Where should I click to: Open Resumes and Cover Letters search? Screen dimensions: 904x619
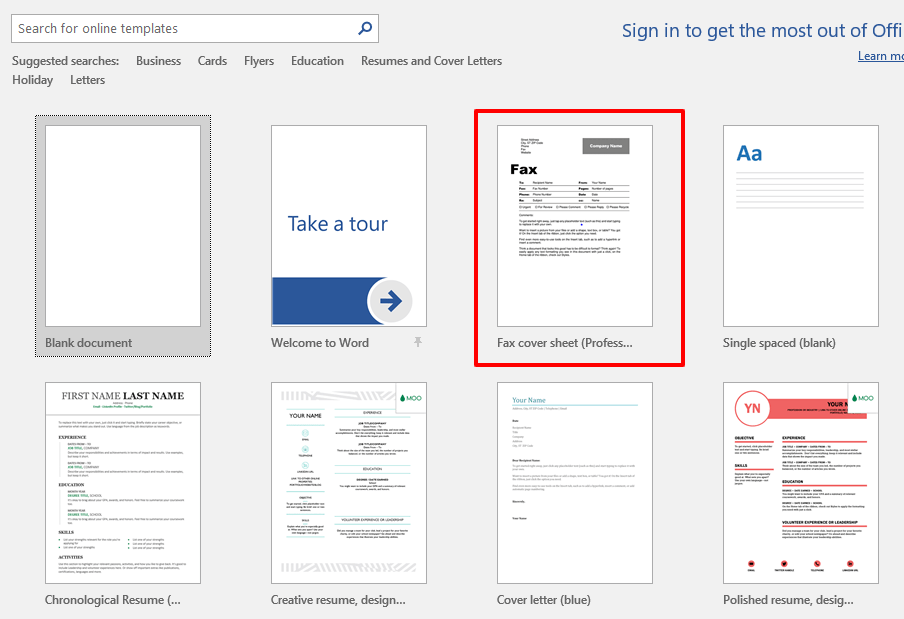[x=431, y=61]
